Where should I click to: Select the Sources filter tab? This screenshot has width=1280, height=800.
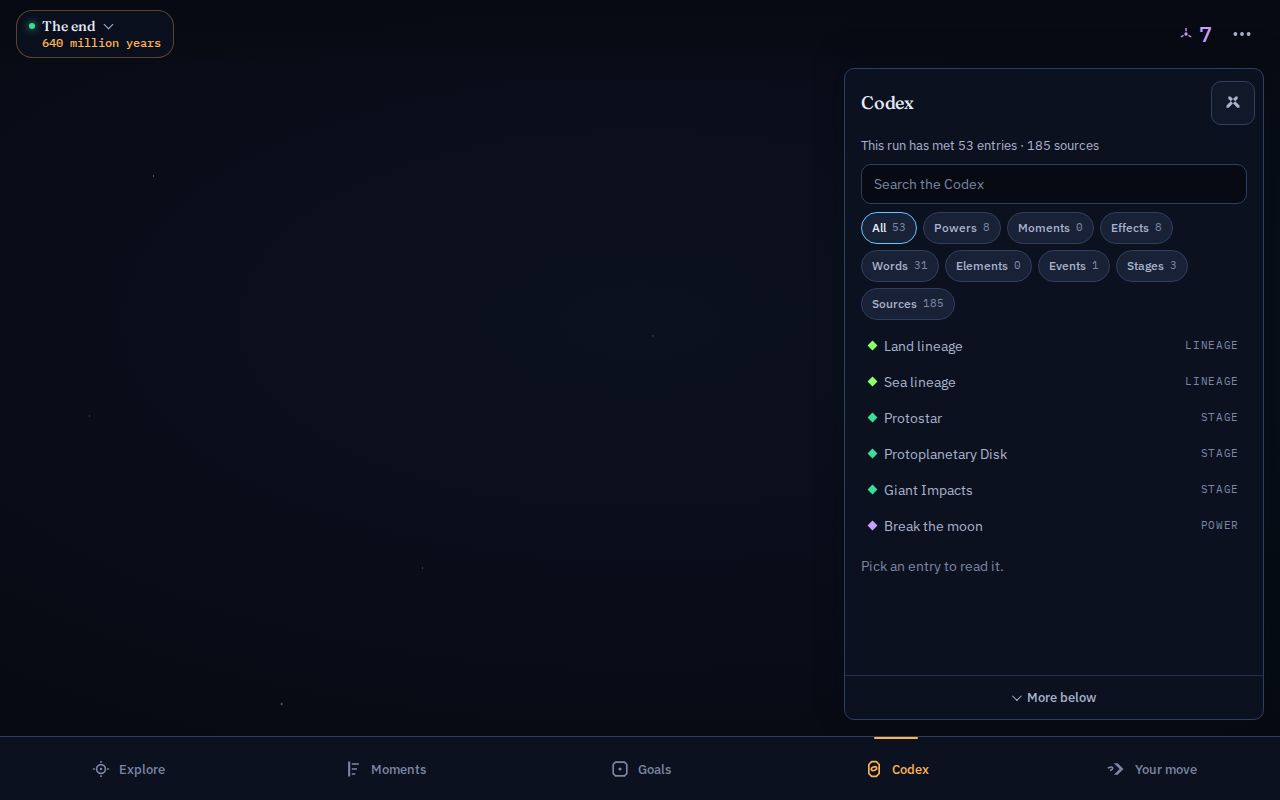pos(908,304)
